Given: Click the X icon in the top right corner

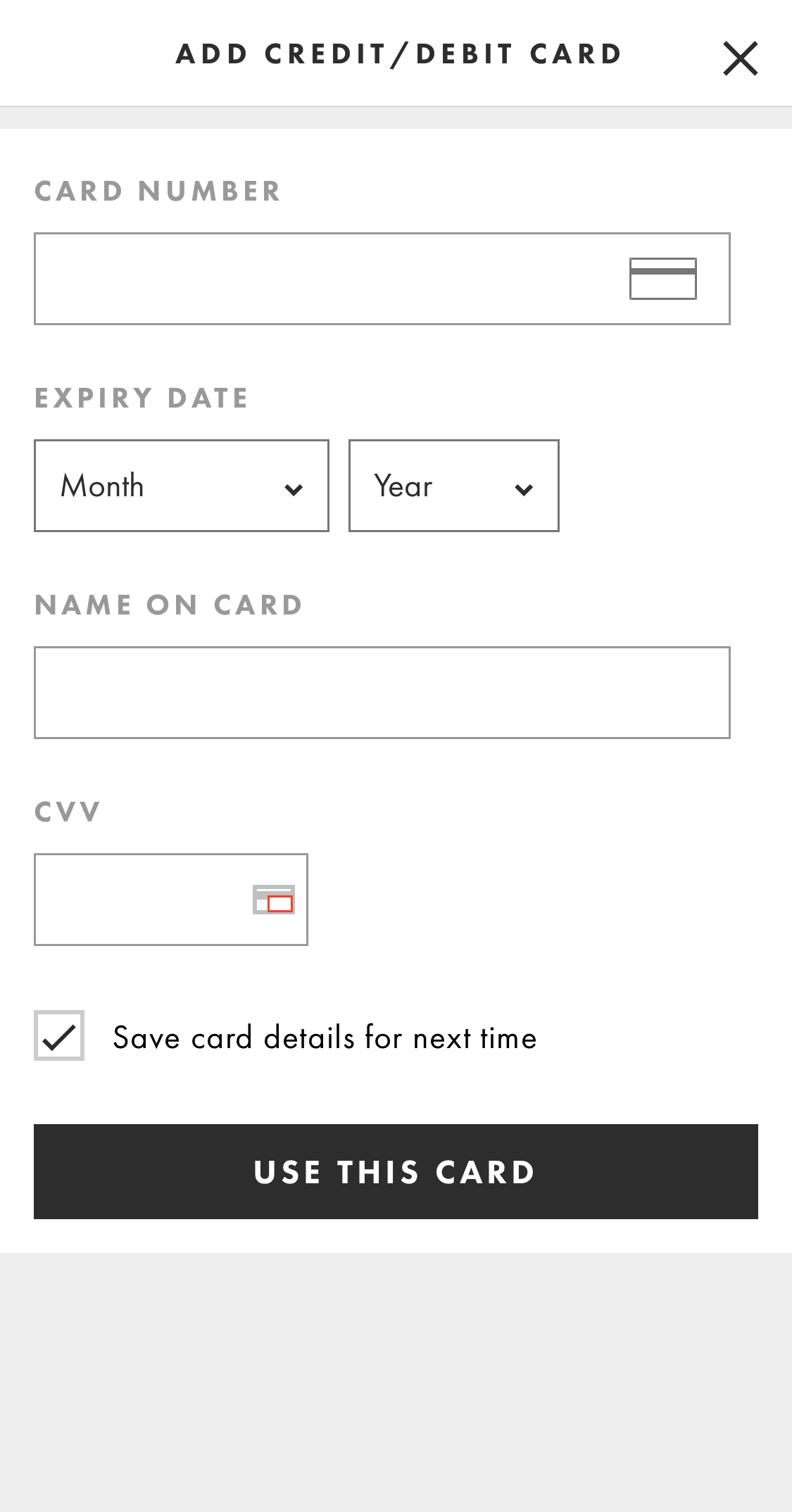Looking at the screenshot, I should (x=740, y=57).
